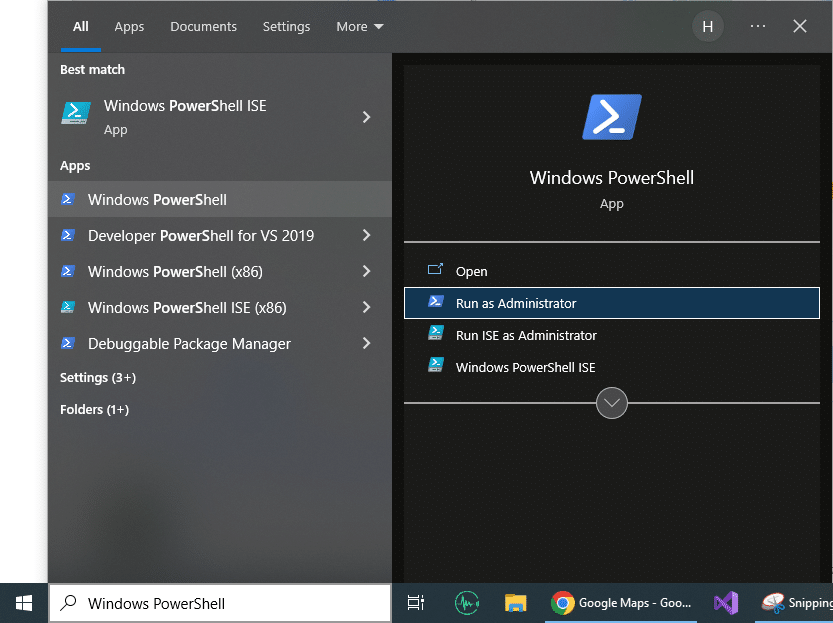Close the search panel with X
Viewport: 833px width, 623px height.
click(x=800, y=26)
